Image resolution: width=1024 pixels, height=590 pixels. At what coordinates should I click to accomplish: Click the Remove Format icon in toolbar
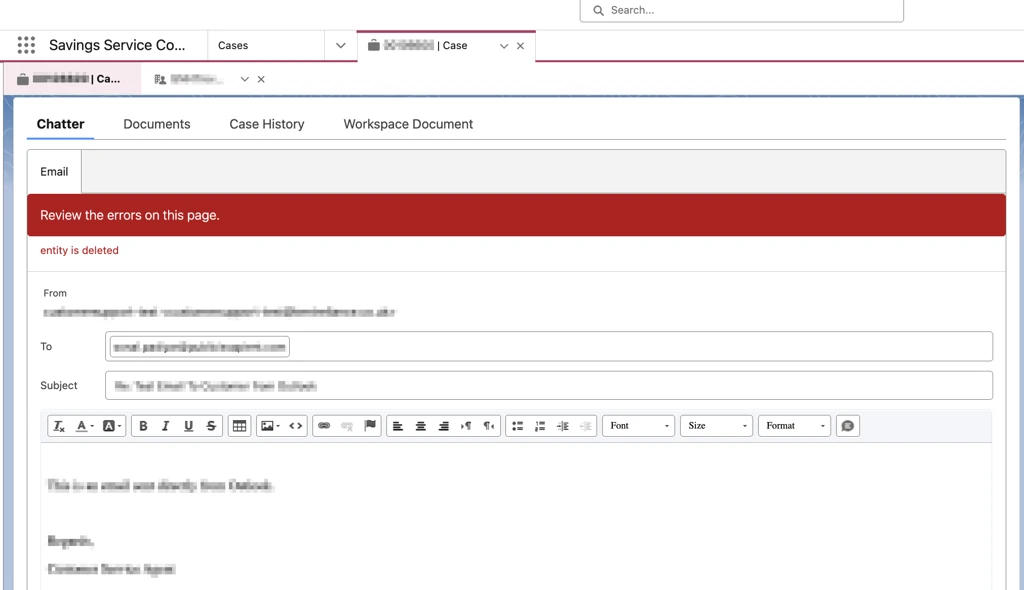59,426
